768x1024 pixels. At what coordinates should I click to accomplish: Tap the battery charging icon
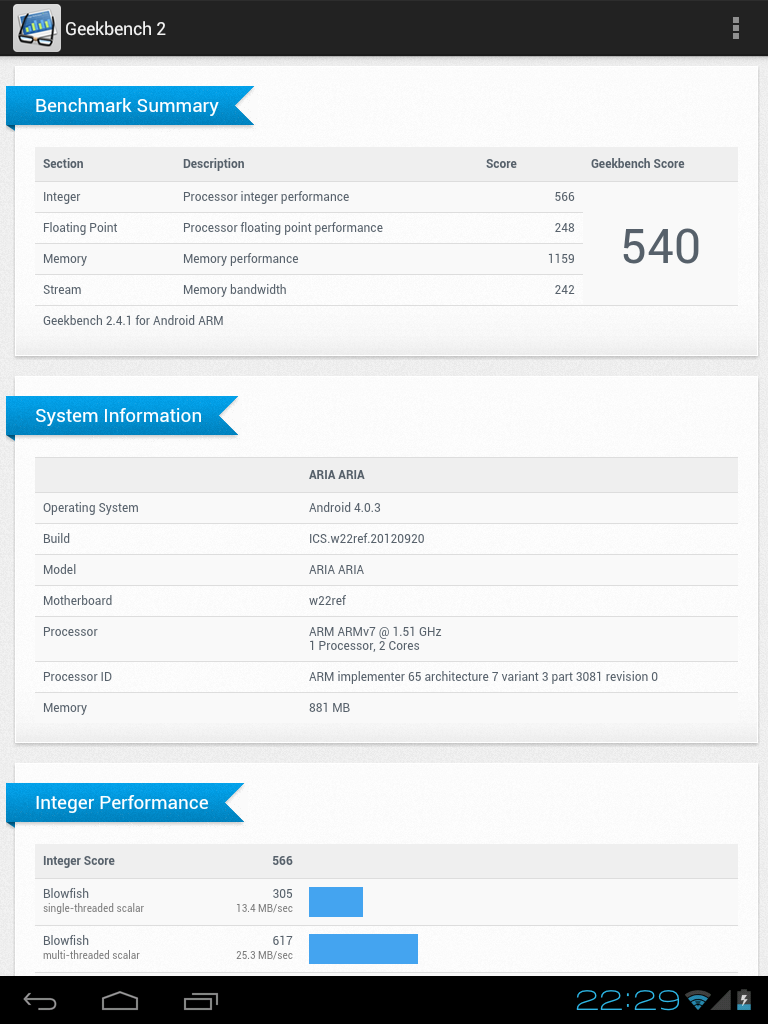(744, 999)
